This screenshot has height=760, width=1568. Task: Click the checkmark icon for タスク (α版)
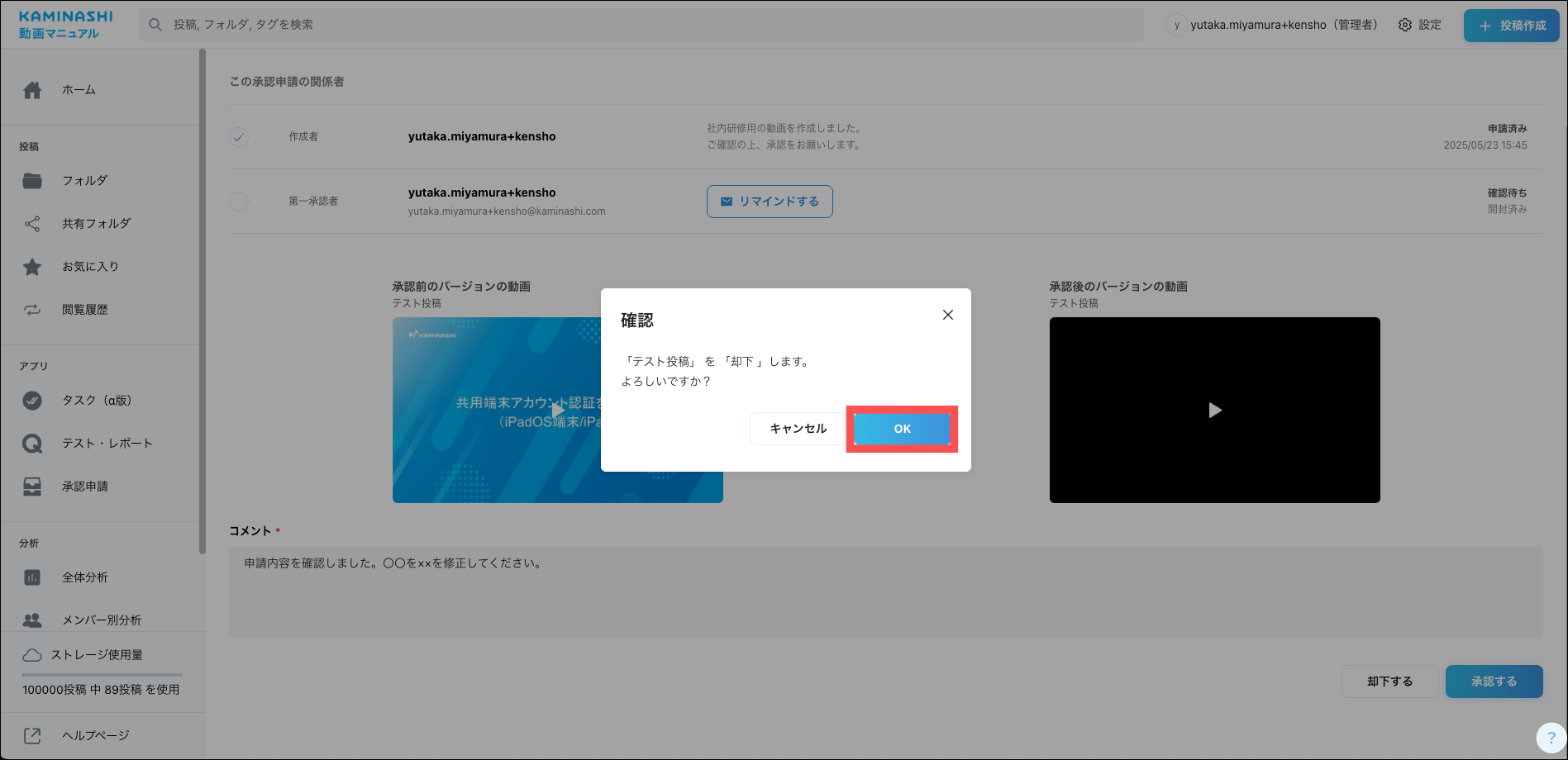32,401
